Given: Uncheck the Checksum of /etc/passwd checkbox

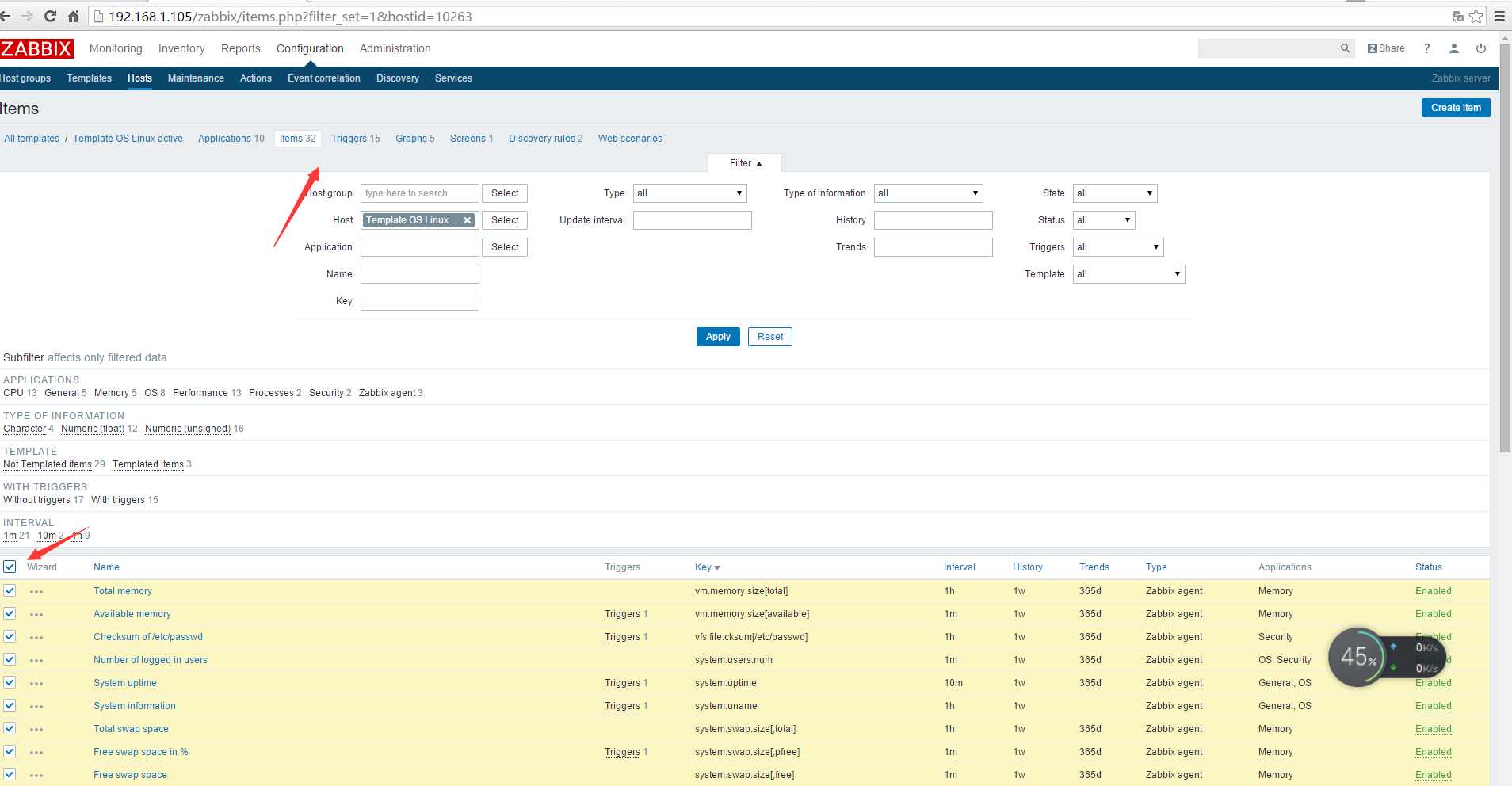Looking at the screenshot, I should click(10, 636).
